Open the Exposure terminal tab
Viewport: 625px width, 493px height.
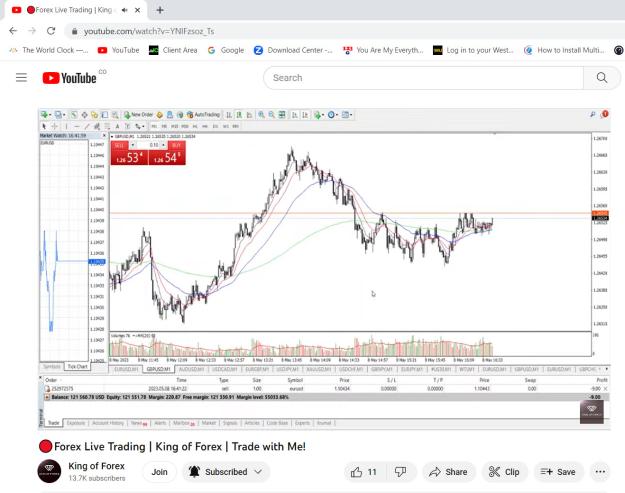[x=76, y=423]
